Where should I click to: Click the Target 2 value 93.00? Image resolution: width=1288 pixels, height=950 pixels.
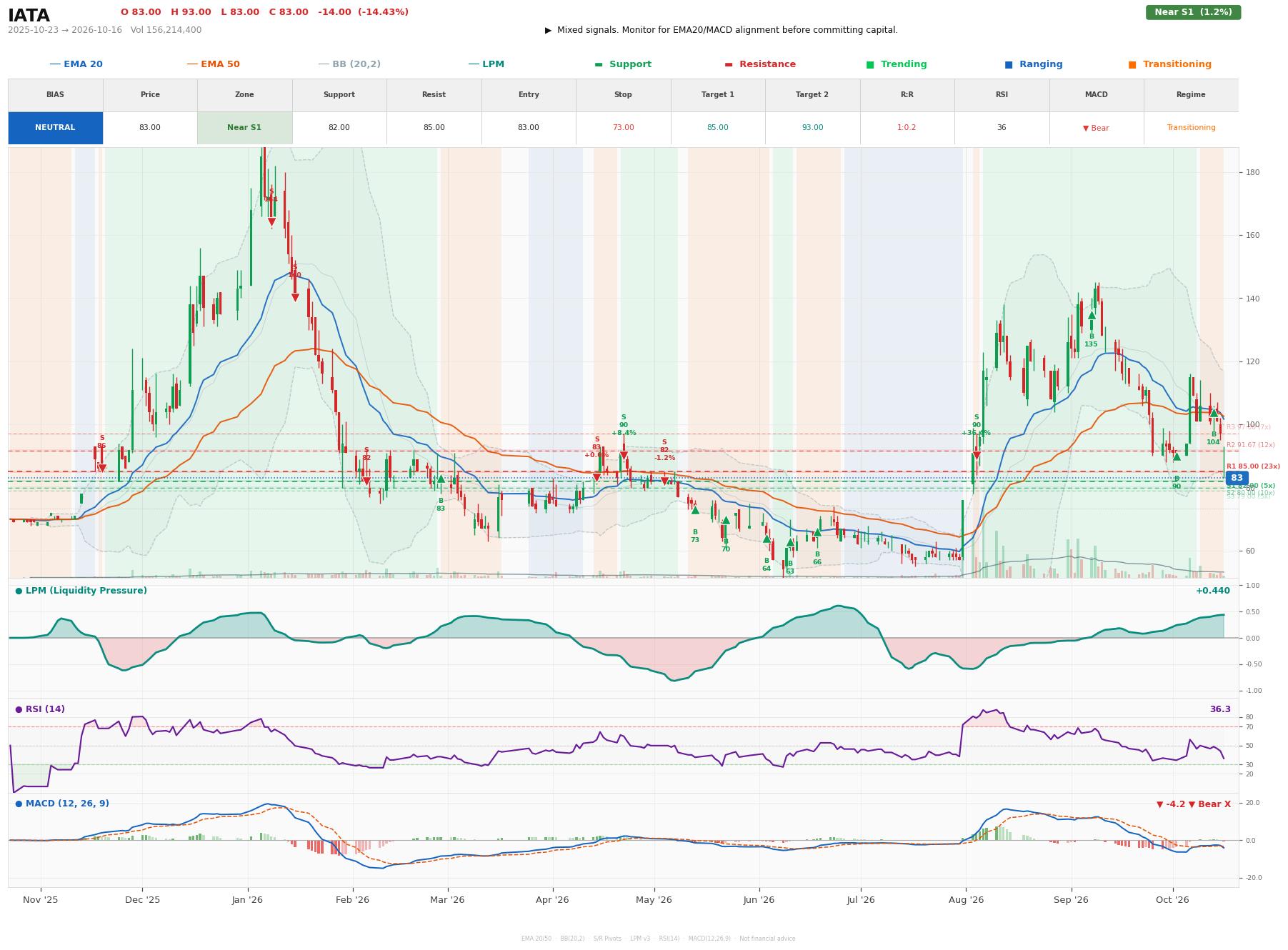point(812,128)
